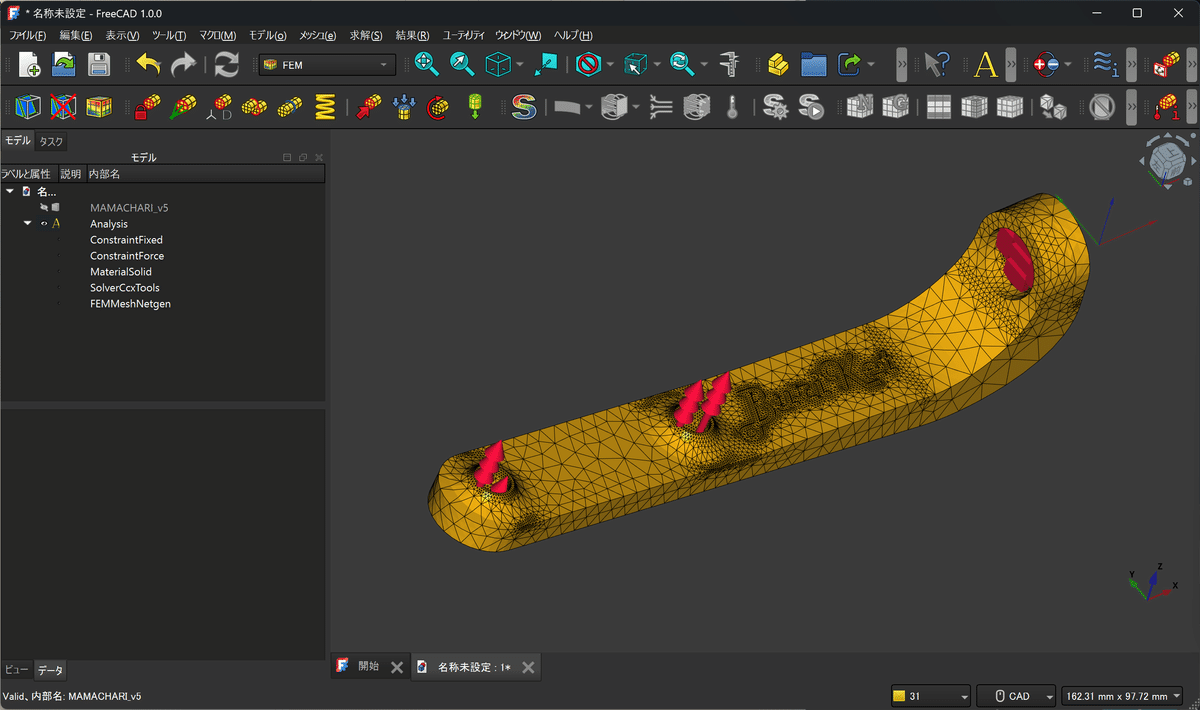1200x710 pixels.
Task: Click the Fit Selection zoom icon
Action: (462, 65)
